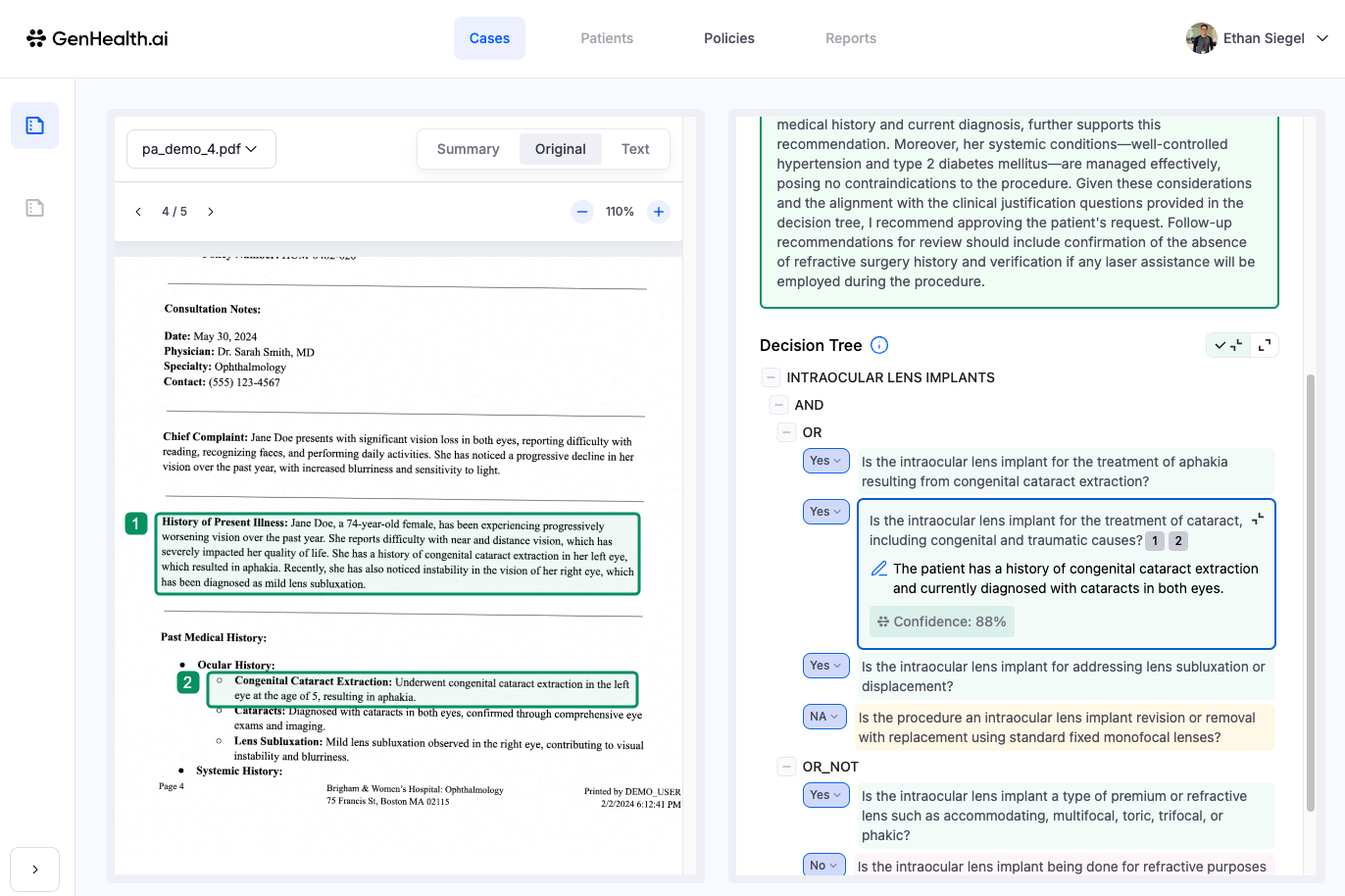The width and height of the screenshot is (1345, 896).
Task: Open the second document sidebar icon
Action: click(34, 208)
